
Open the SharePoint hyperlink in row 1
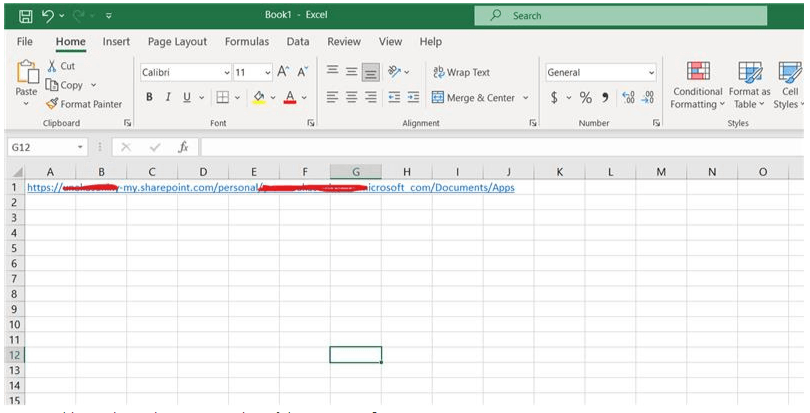click(x=271, y=187)
